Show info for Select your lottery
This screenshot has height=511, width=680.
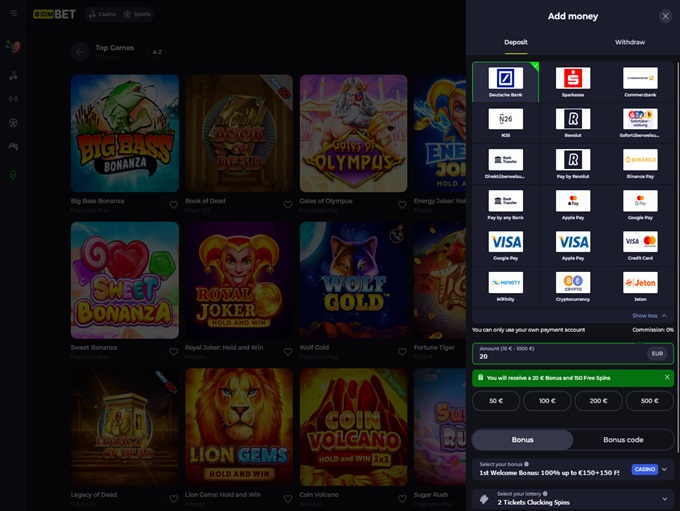pos(545,494)
